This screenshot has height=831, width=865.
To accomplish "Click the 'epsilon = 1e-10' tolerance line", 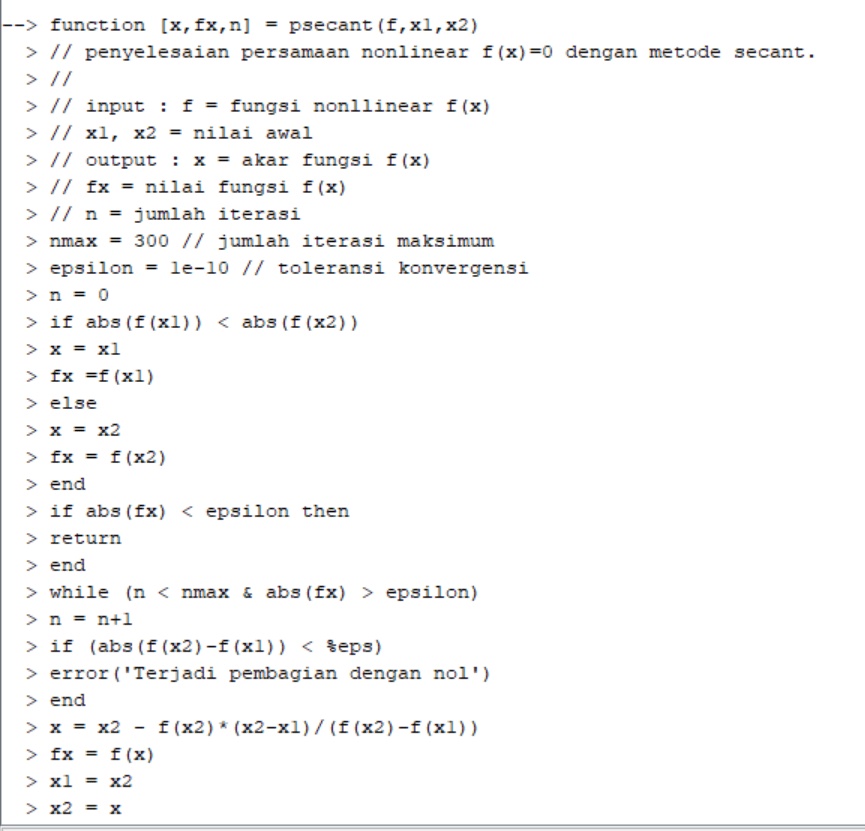I will click(289, 268).
